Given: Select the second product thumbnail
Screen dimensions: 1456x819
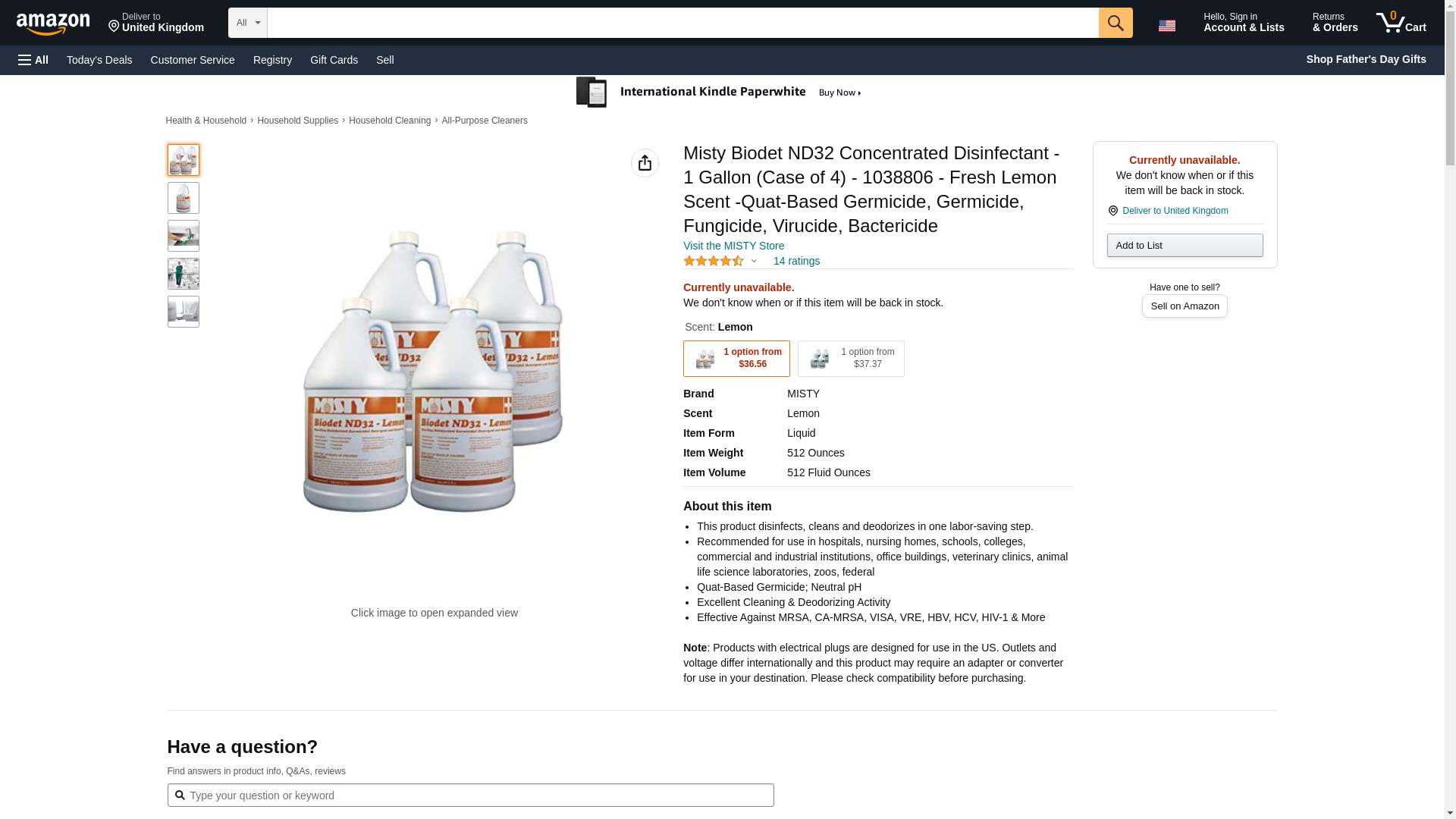Looking at the screenshot, I should pos(184,198).
